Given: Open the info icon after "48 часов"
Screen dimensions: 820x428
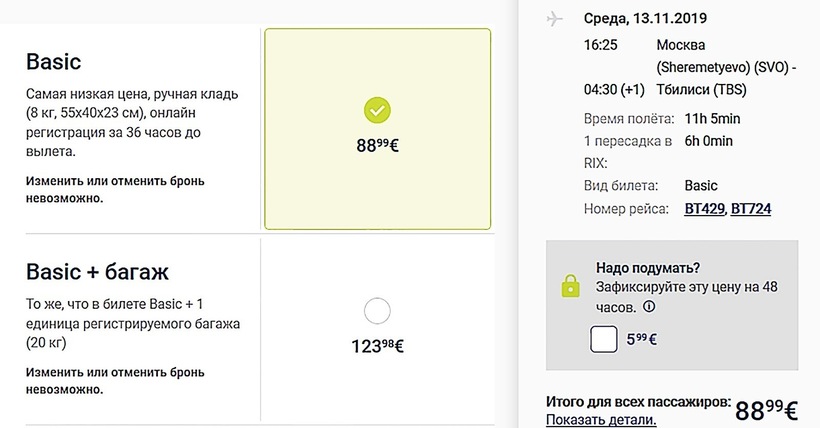Looking at the screenshot, I should 649,307.
